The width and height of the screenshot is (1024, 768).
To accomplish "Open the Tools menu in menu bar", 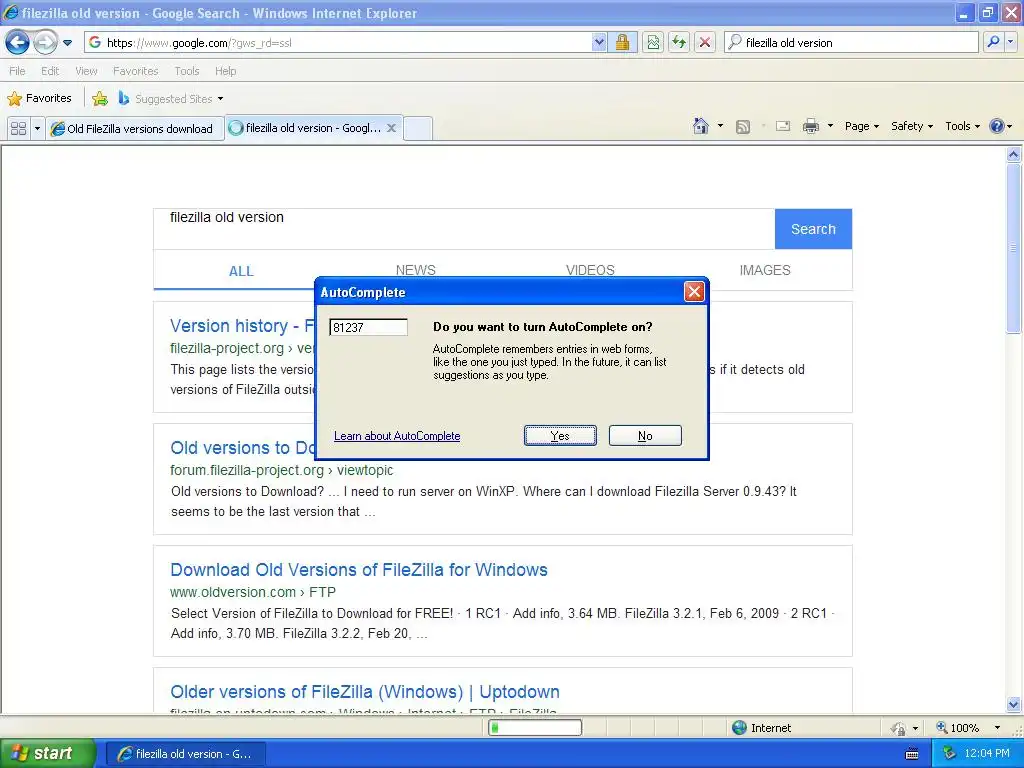I will coord(187,71).
